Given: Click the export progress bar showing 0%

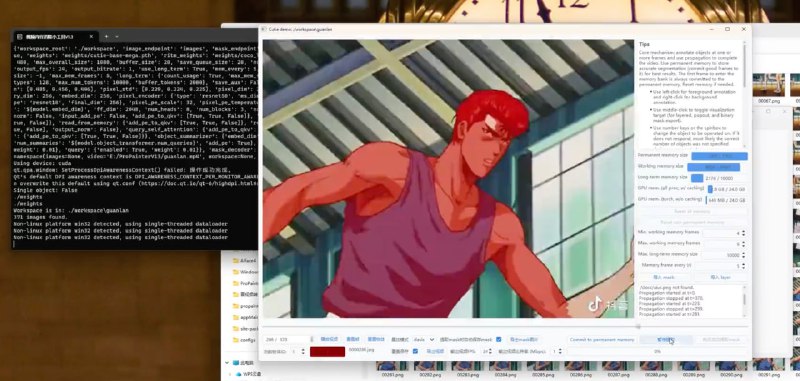Looking at the screenshot, I should pos(657,351).
